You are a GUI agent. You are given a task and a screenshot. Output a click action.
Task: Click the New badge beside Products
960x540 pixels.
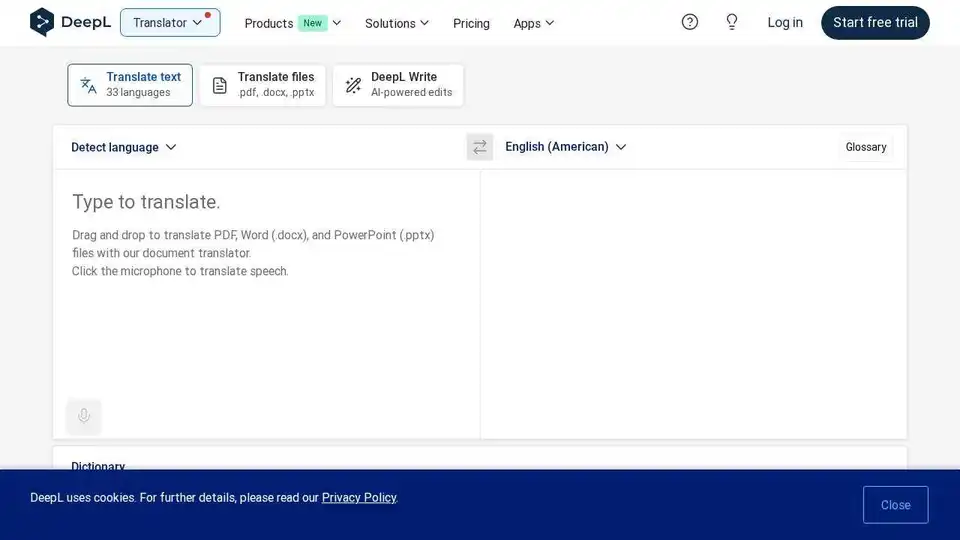[312, 23]
